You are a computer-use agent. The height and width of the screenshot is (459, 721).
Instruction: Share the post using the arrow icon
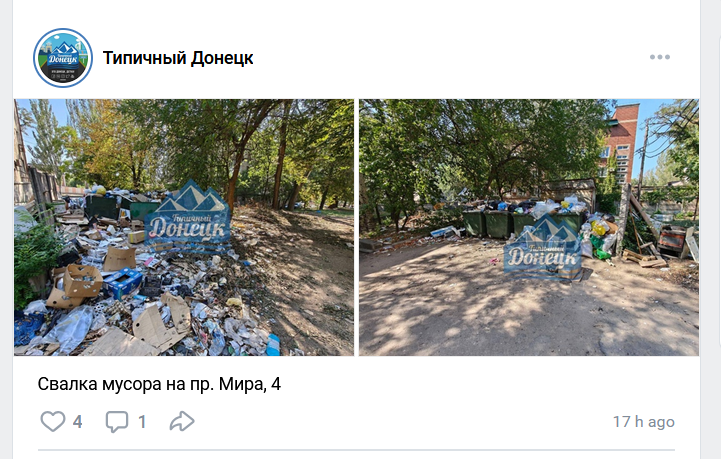[182, 421]
